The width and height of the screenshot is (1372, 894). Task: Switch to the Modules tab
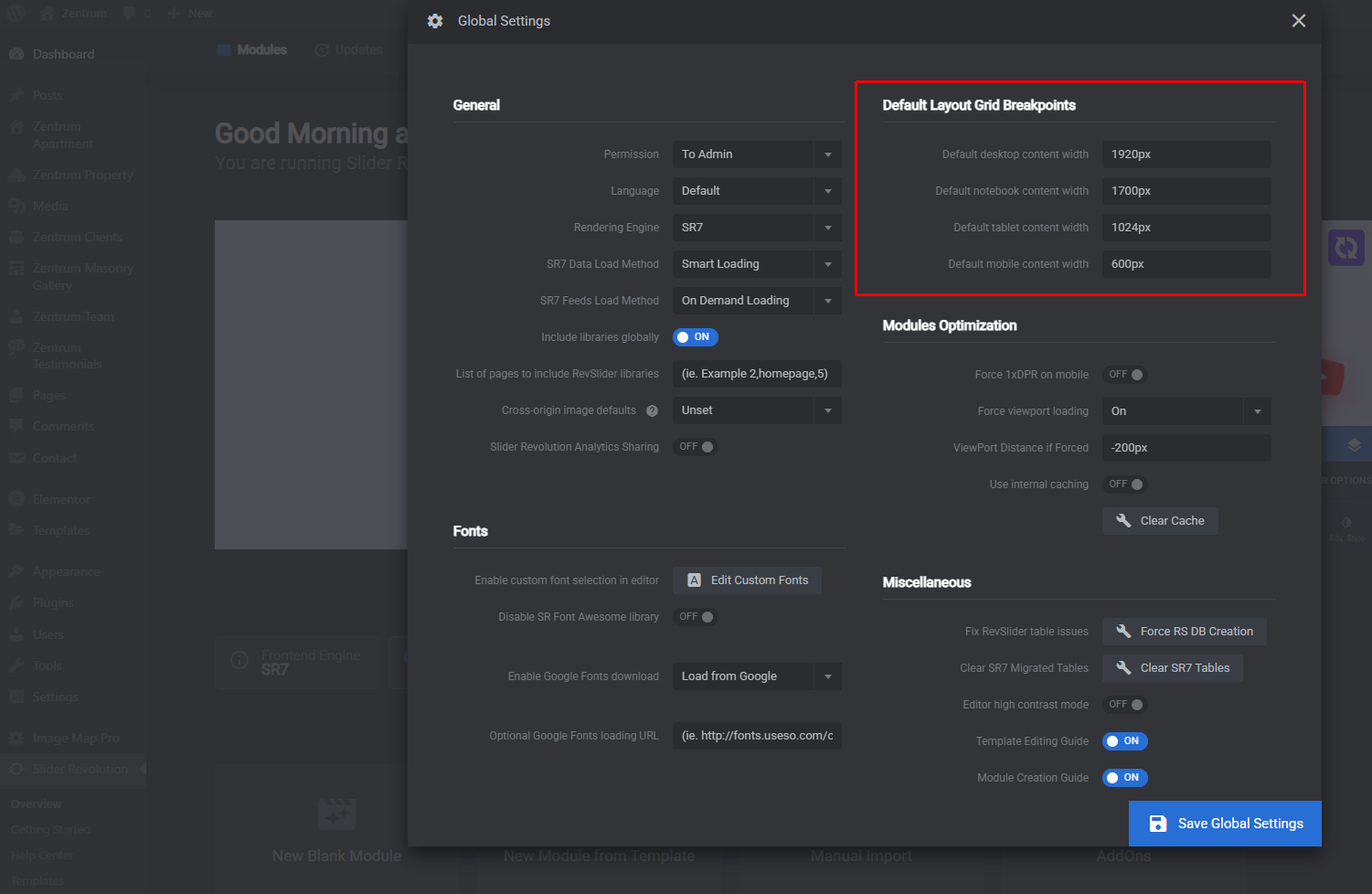[252, 50]
